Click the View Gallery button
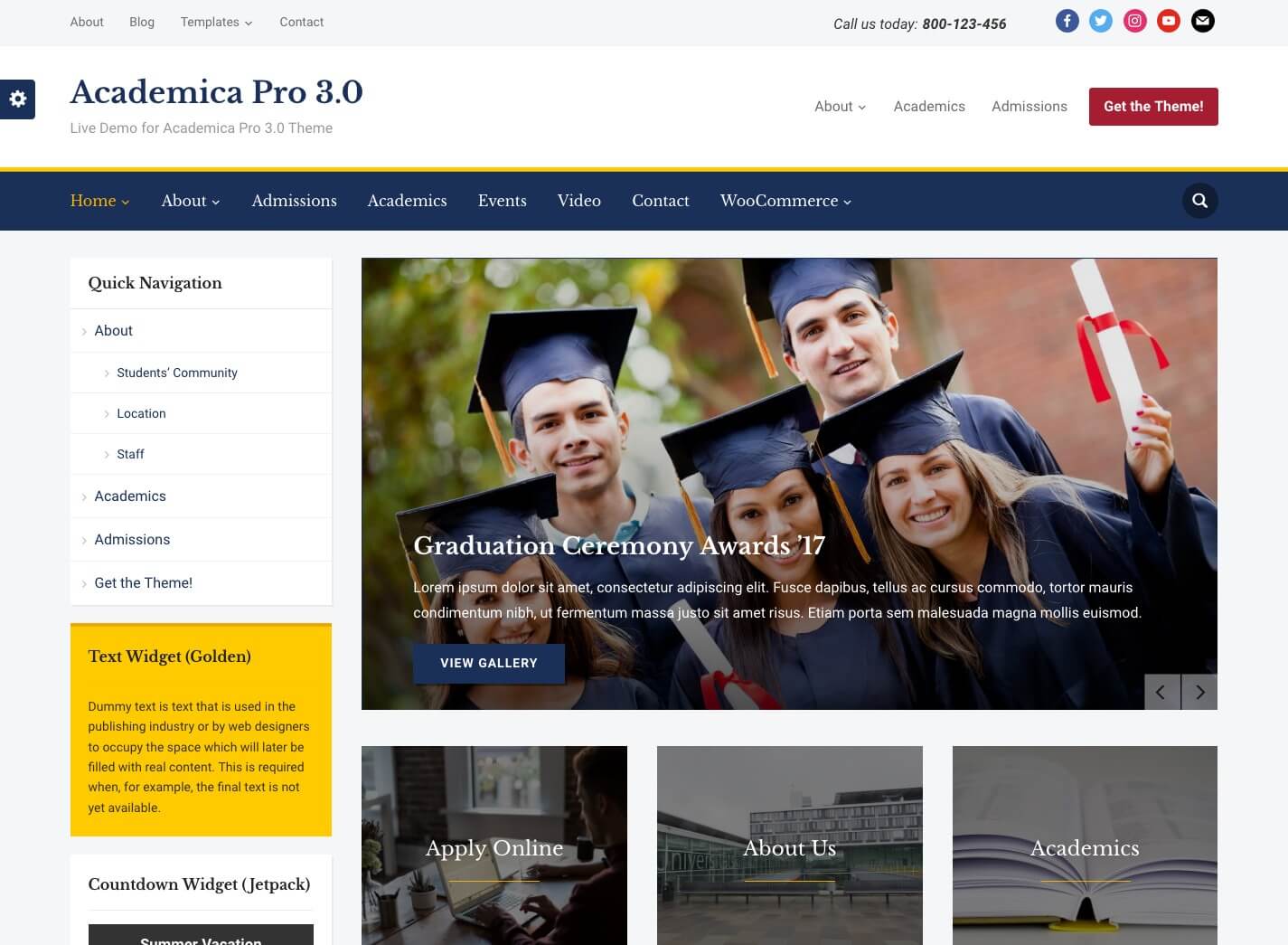 (489, 664)
